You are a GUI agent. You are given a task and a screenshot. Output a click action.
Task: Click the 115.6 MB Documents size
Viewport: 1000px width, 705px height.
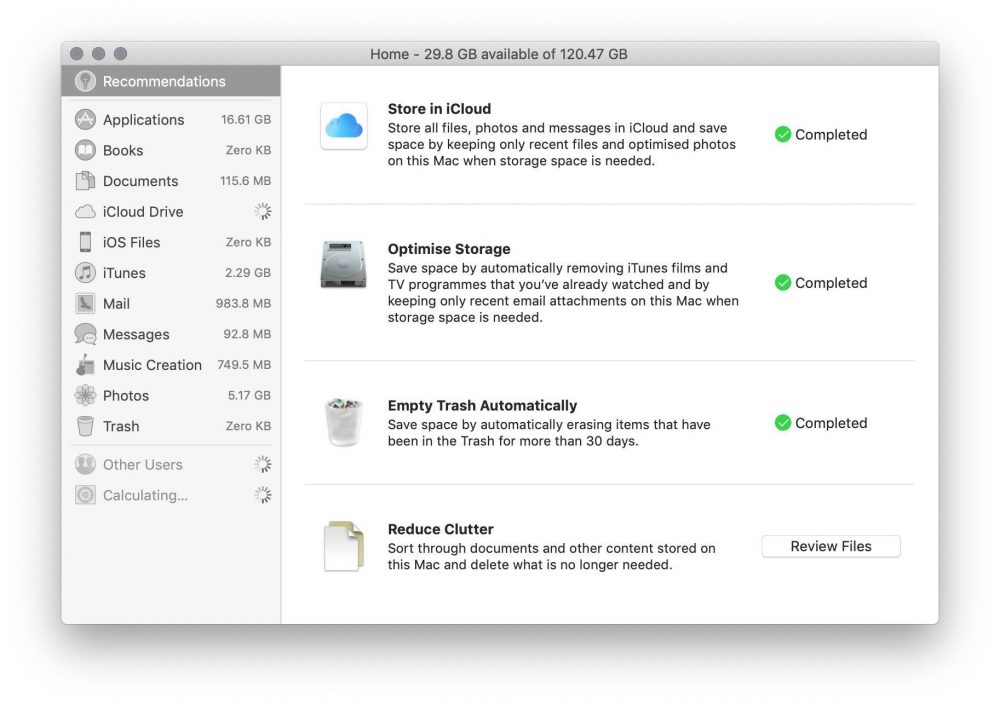point(246,181)
